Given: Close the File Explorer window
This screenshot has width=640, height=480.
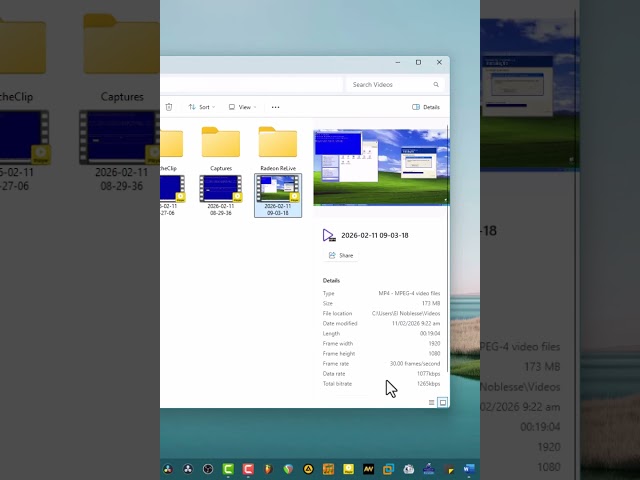Looking at the screenshot, I should point(439,62).
